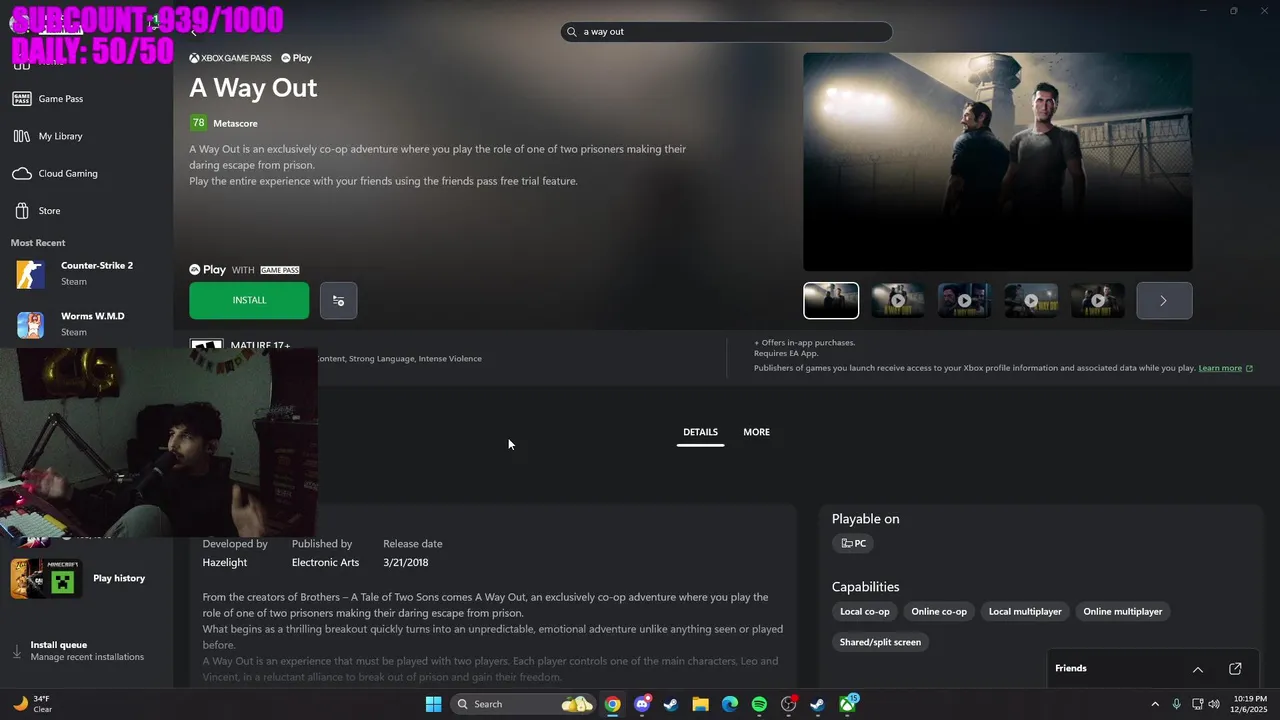Open the Windows Start menu
Screen dimensions: 1280x720
tap(433, 704)
